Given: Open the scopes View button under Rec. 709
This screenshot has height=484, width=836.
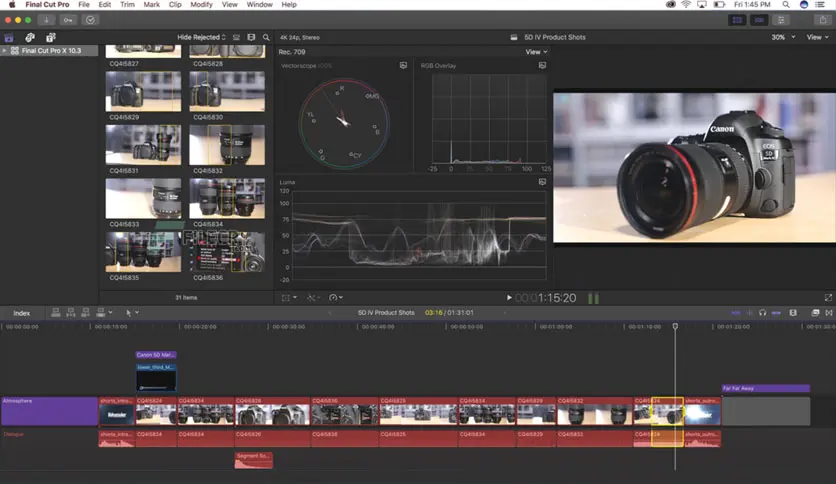Looking at the screenshot, I should [536, 52].
